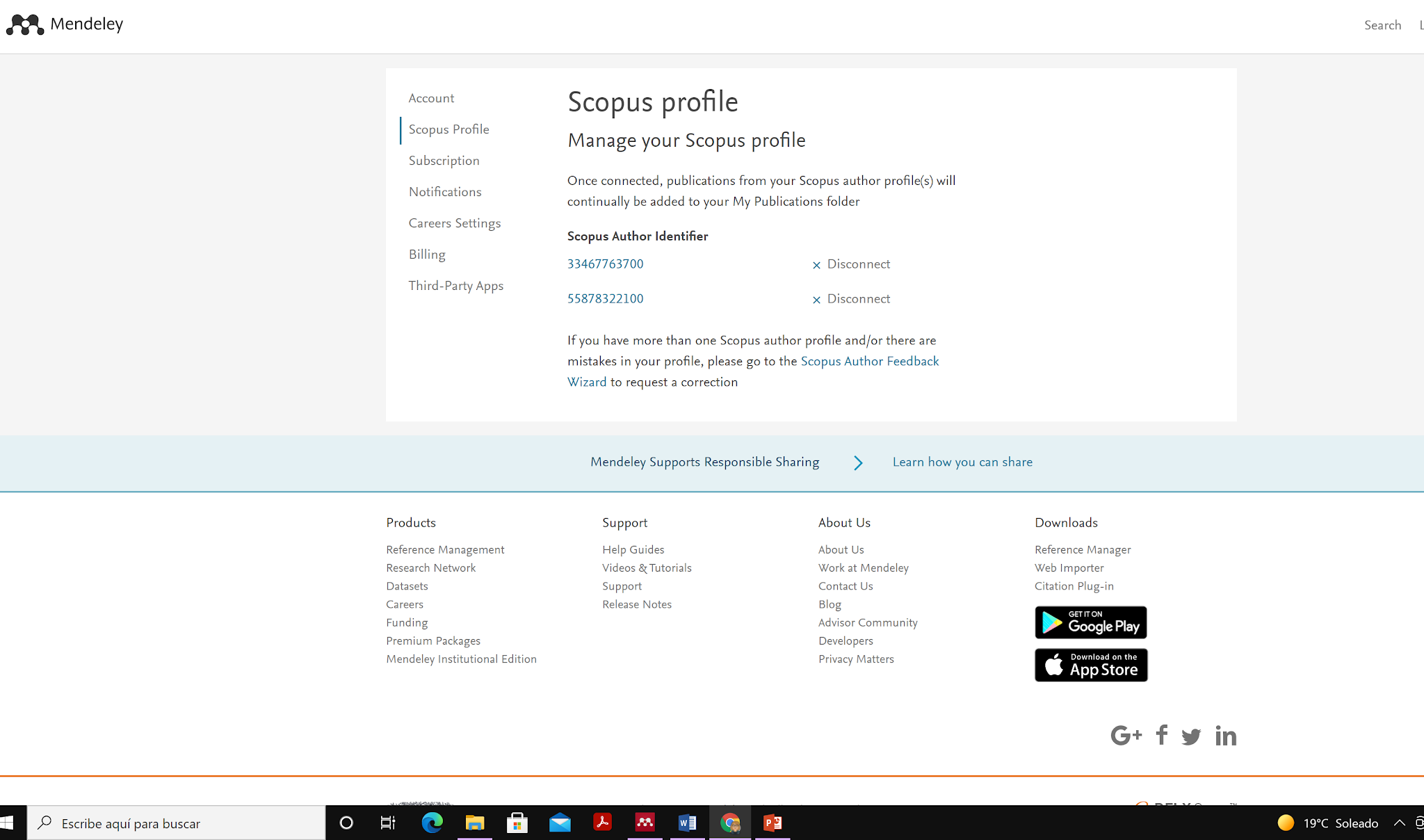Open Microsoft Edge in taskbar

click(x=432, y=823)
